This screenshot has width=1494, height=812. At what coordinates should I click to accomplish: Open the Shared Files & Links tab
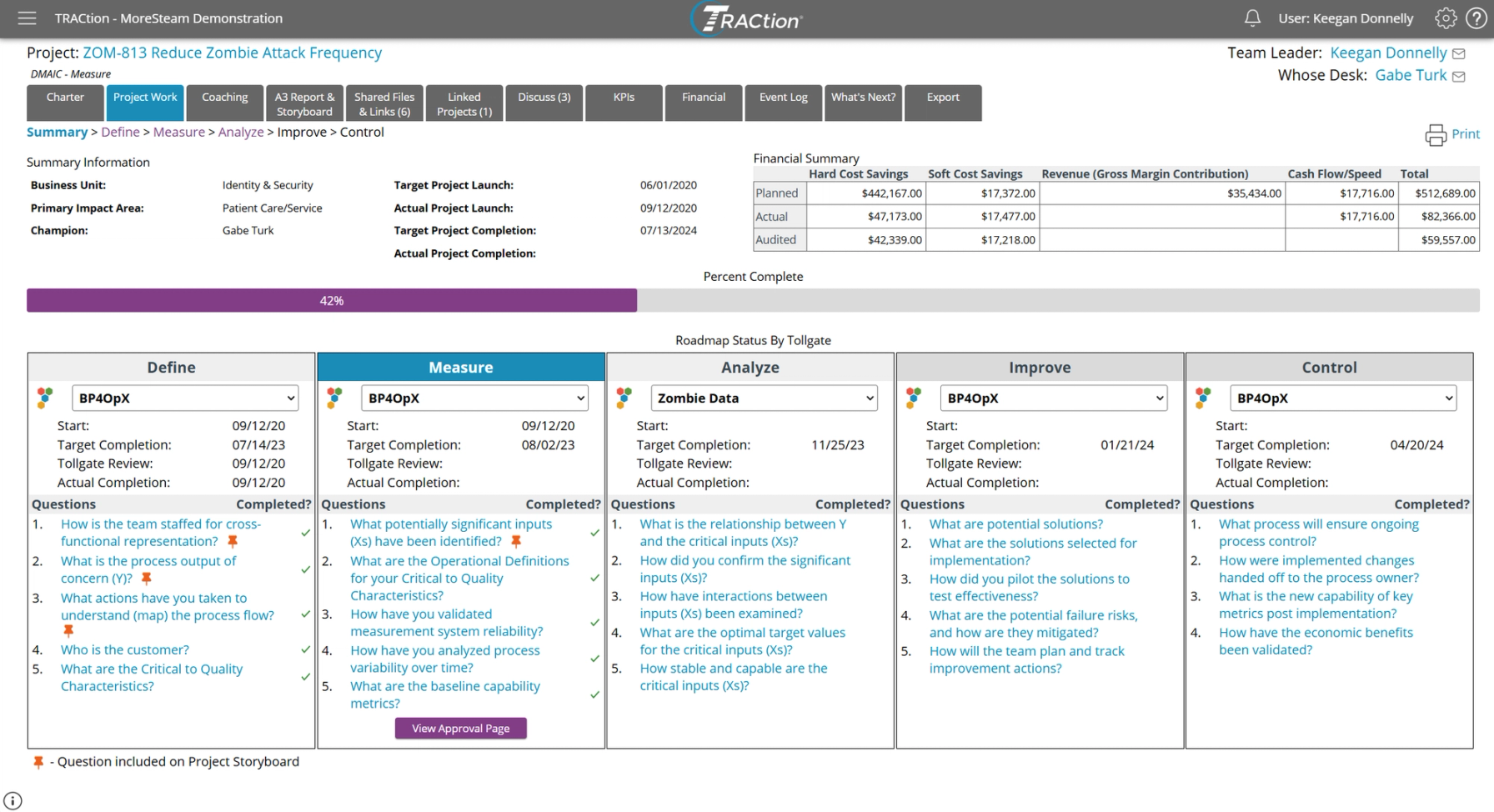coord(384,103)
